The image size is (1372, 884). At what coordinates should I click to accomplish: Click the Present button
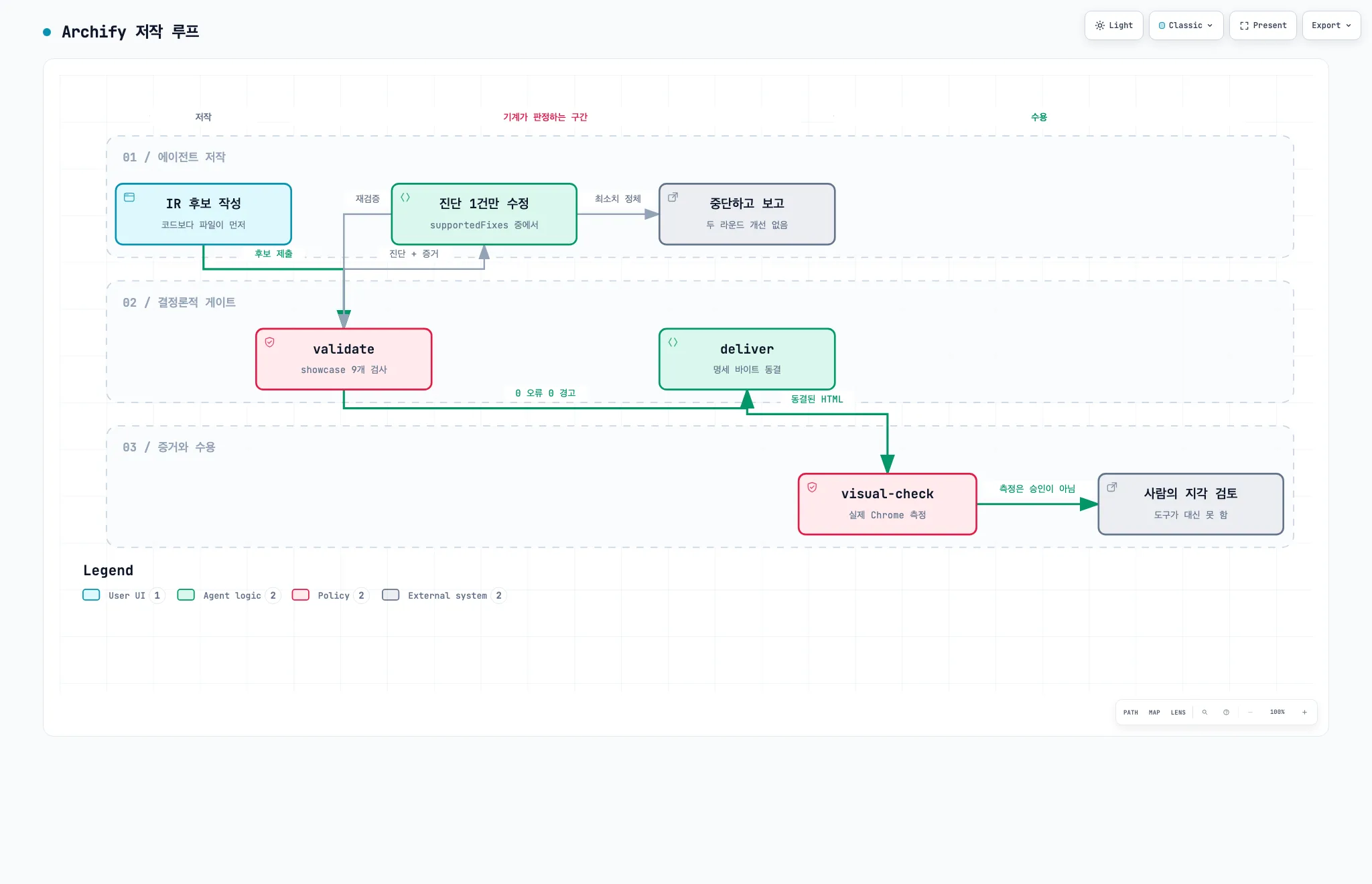tap(1263, 25)
